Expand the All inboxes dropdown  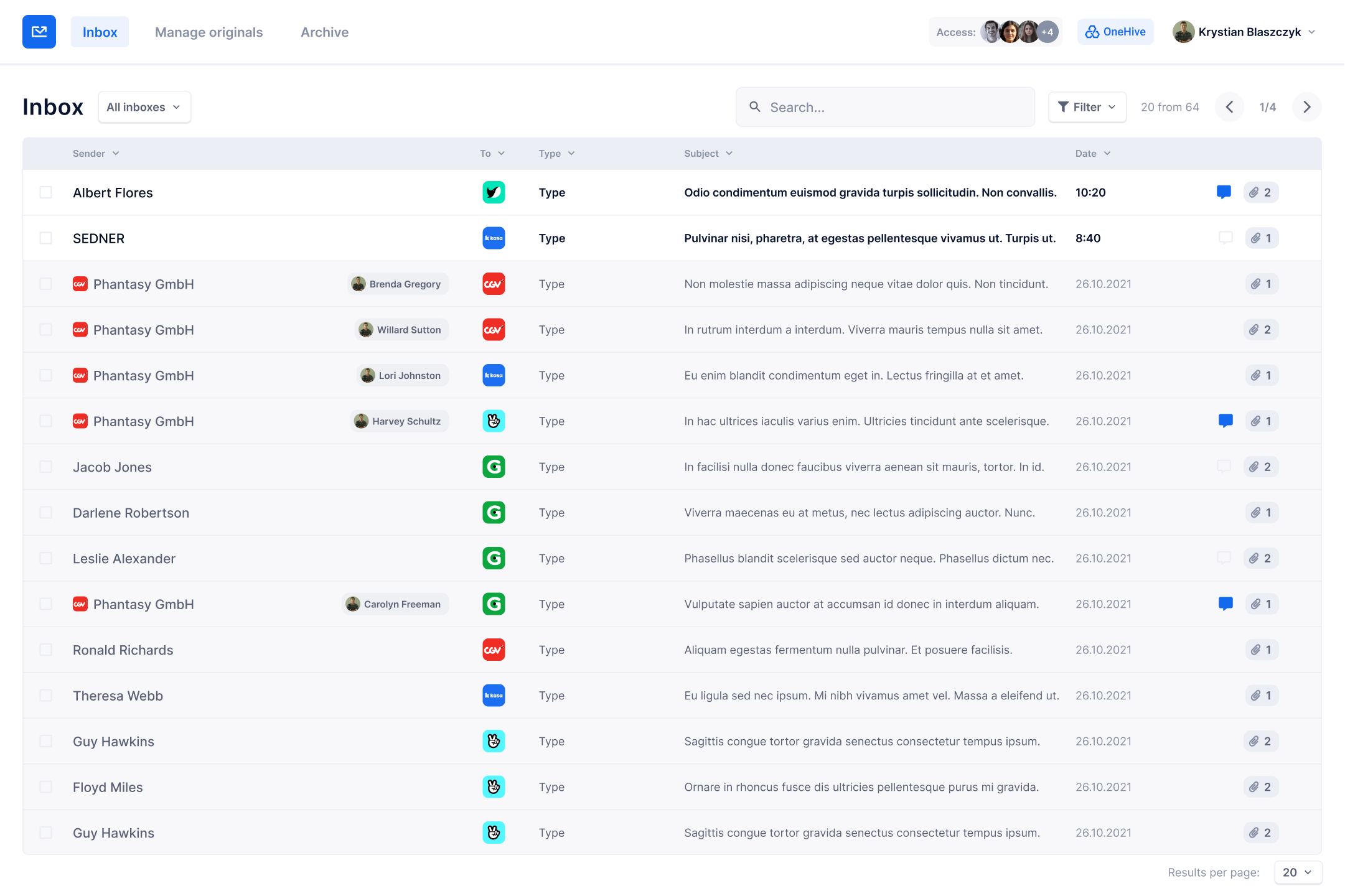tap(144, 107)
